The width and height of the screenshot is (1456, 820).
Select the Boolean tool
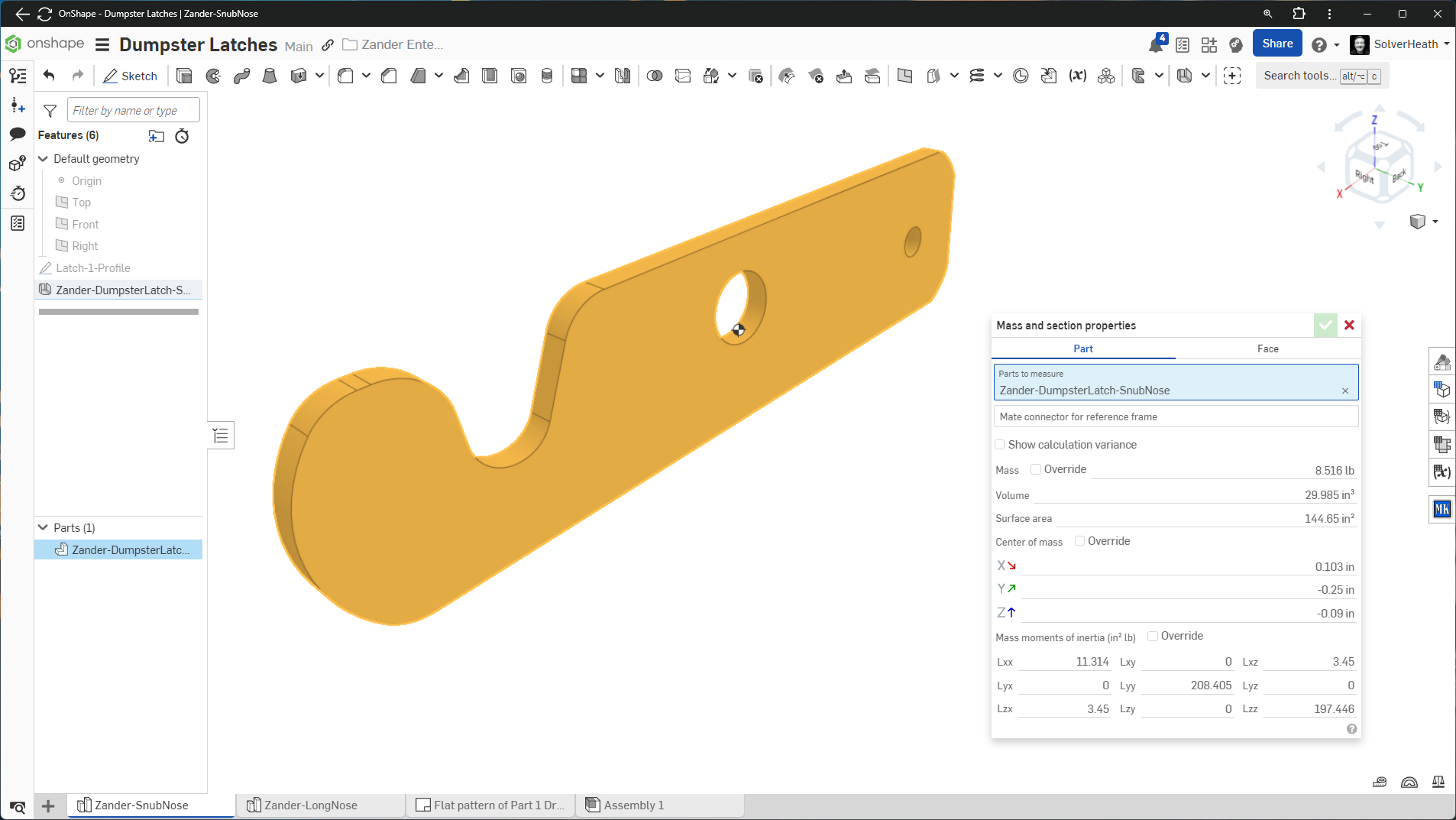coord(655,76)
